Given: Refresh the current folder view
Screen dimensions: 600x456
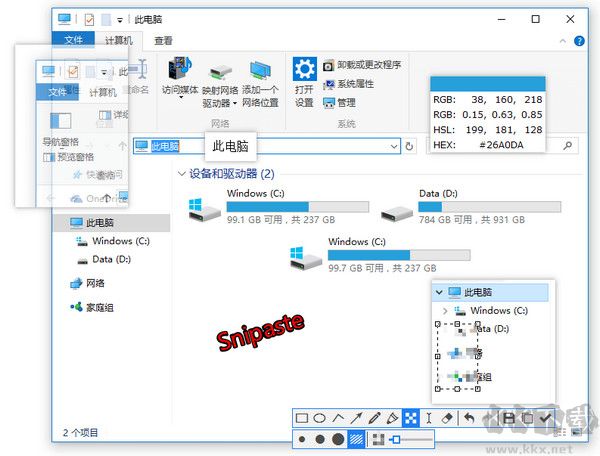Looking at the screenshot, I should [x=409, y=147].
